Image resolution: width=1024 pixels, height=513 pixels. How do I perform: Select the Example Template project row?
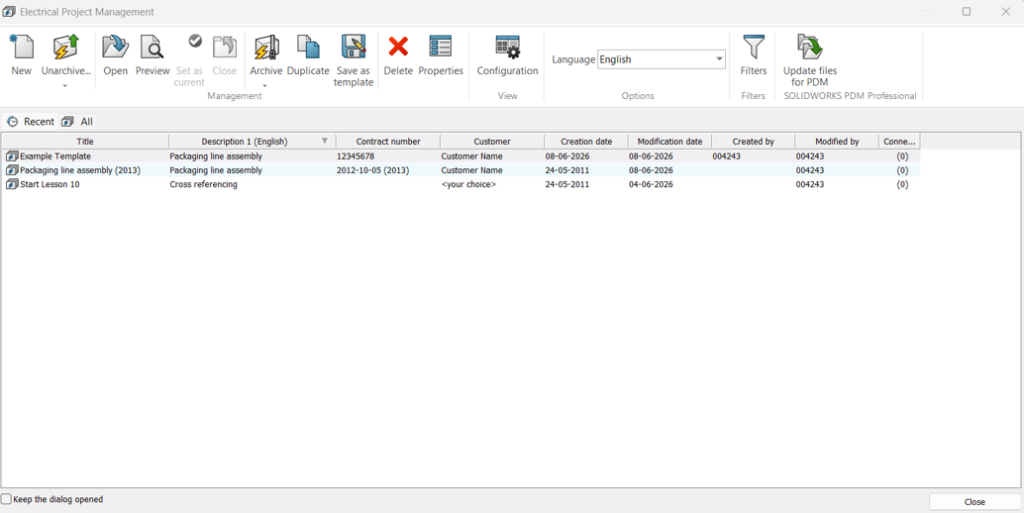point(461,157)
